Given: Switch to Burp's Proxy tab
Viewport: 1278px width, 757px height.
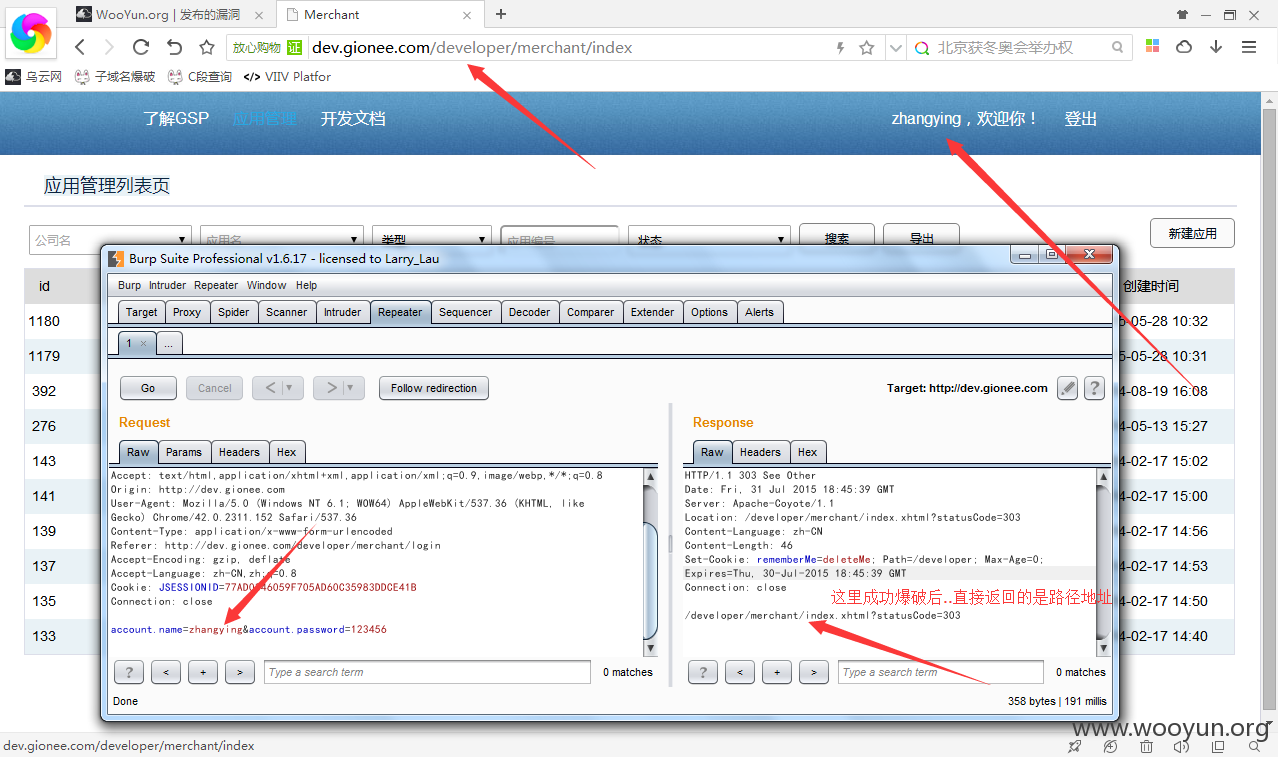Looking at the screenshot, I should (187, 312).
